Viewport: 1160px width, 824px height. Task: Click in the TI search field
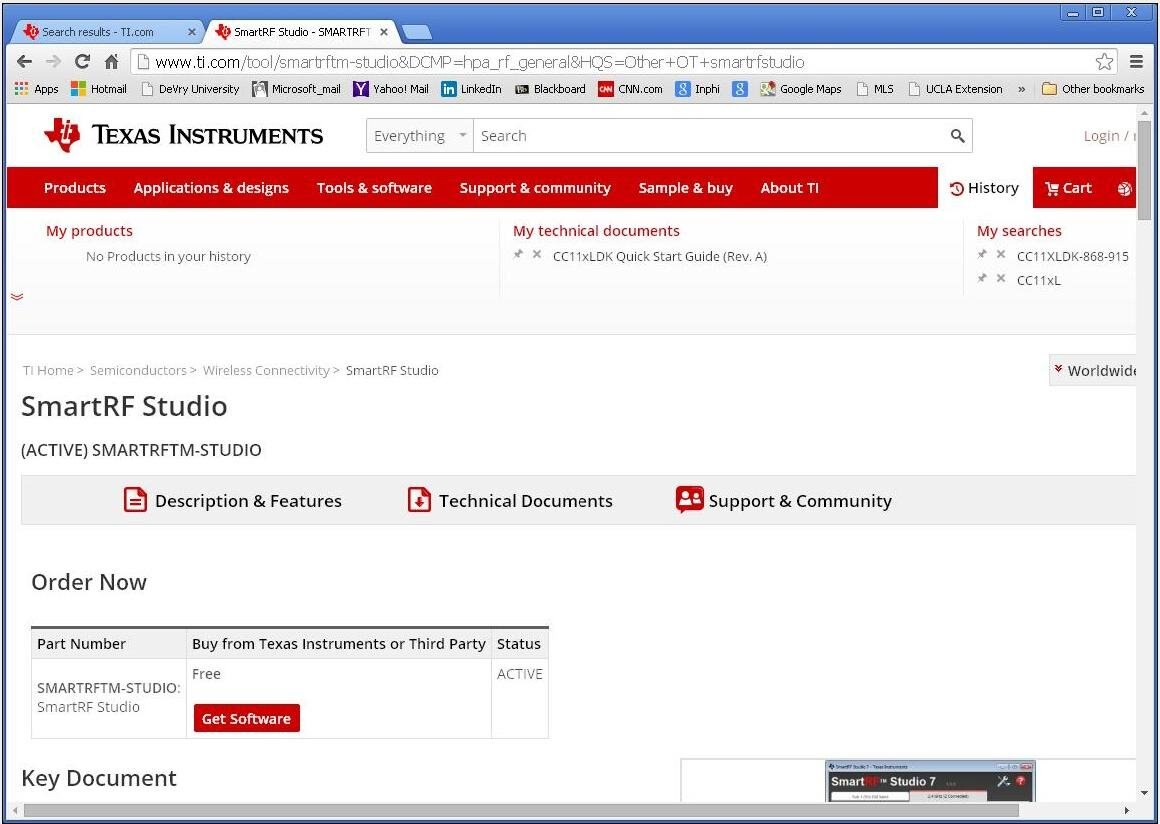710,136
